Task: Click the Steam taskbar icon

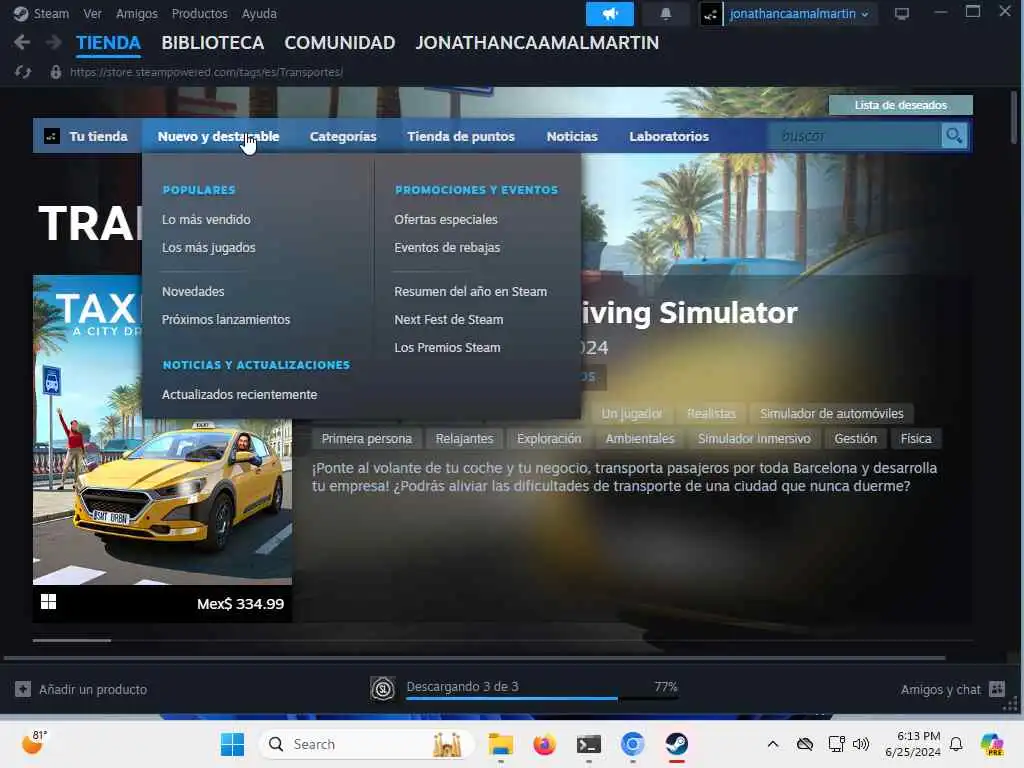Action: pyautogui.click(x=677, y=744)
